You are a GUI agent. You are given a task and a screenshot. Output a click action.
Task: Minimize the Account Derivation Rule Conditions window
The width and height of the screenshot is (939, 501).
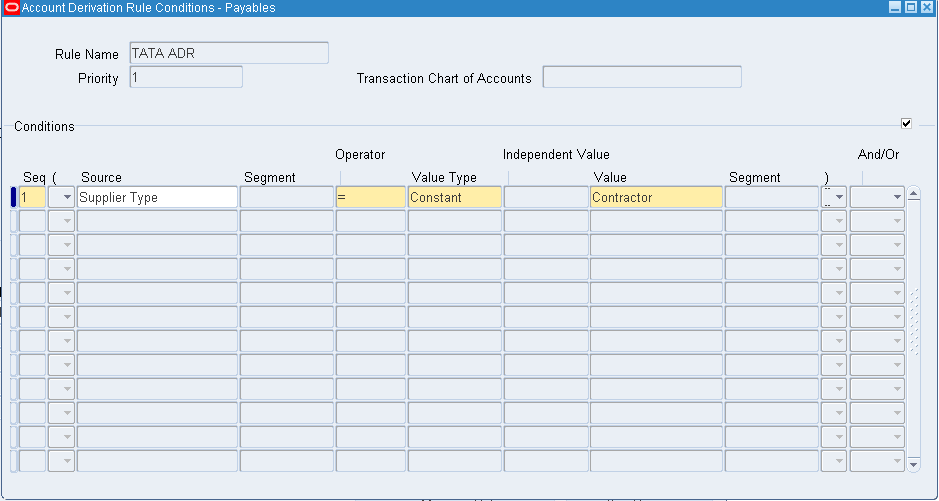[895, 8]
